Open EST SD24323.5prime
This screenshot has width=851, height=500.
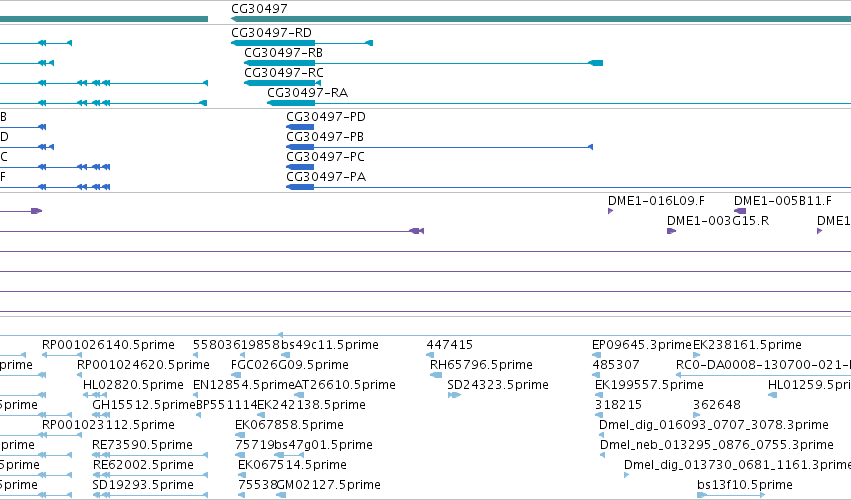point(498,385)
